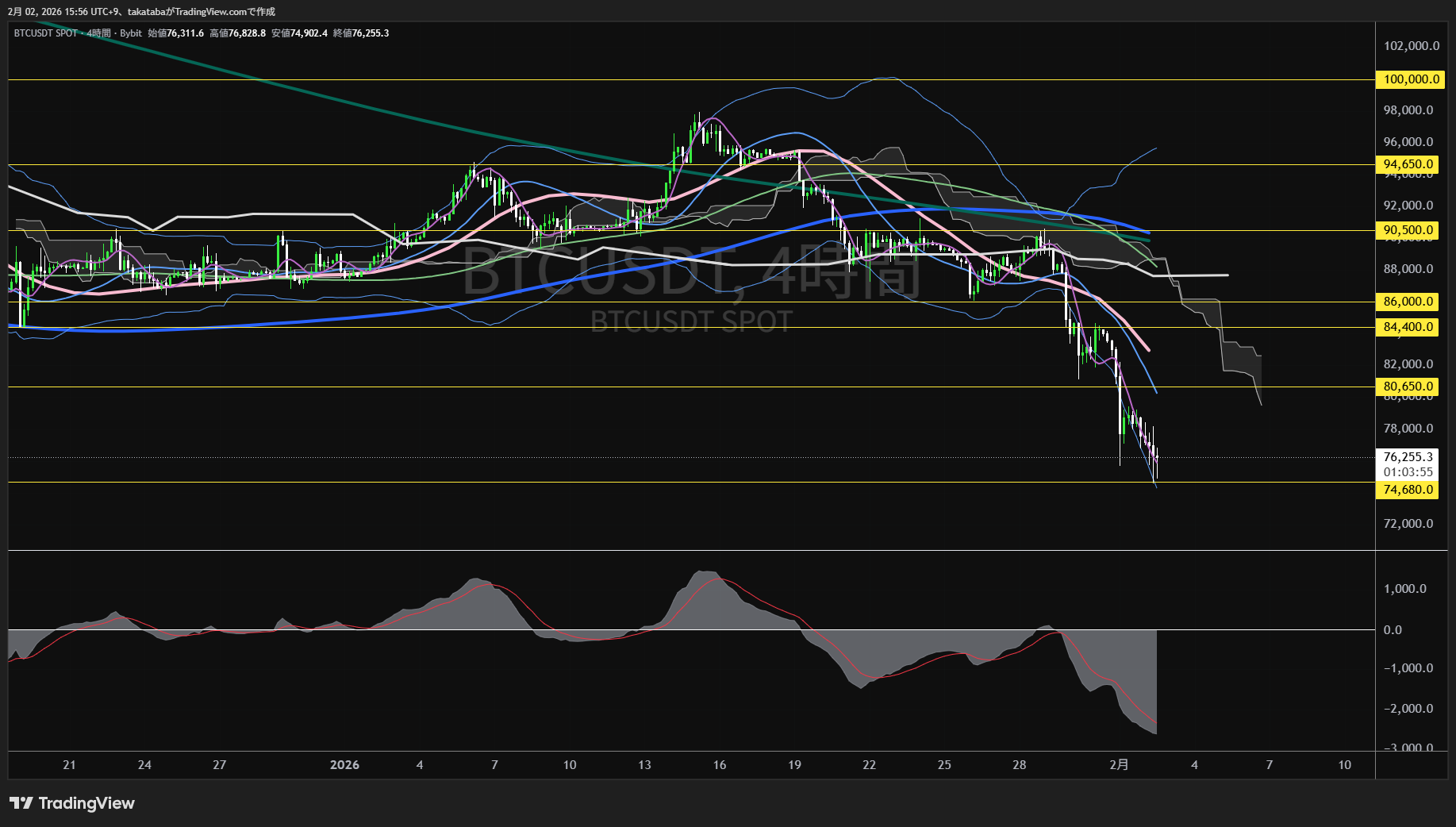The width and height of the screenshot is (1456, 827).
Task: Click the 100,000.0 yellow price label
Action: point(1406,79)
